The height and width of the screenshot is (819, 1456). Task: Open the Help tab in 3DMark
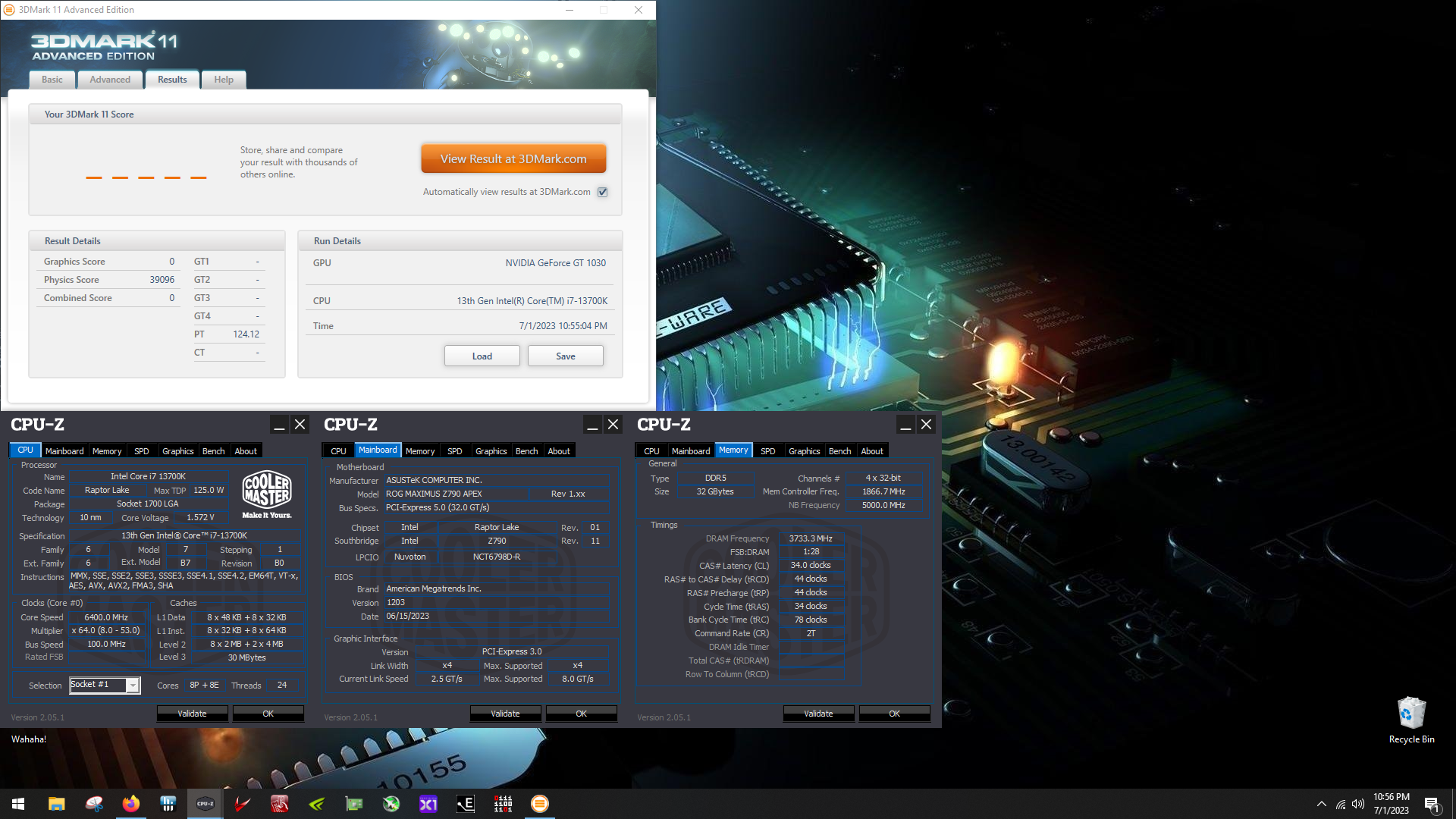click(x=224, y=80)
